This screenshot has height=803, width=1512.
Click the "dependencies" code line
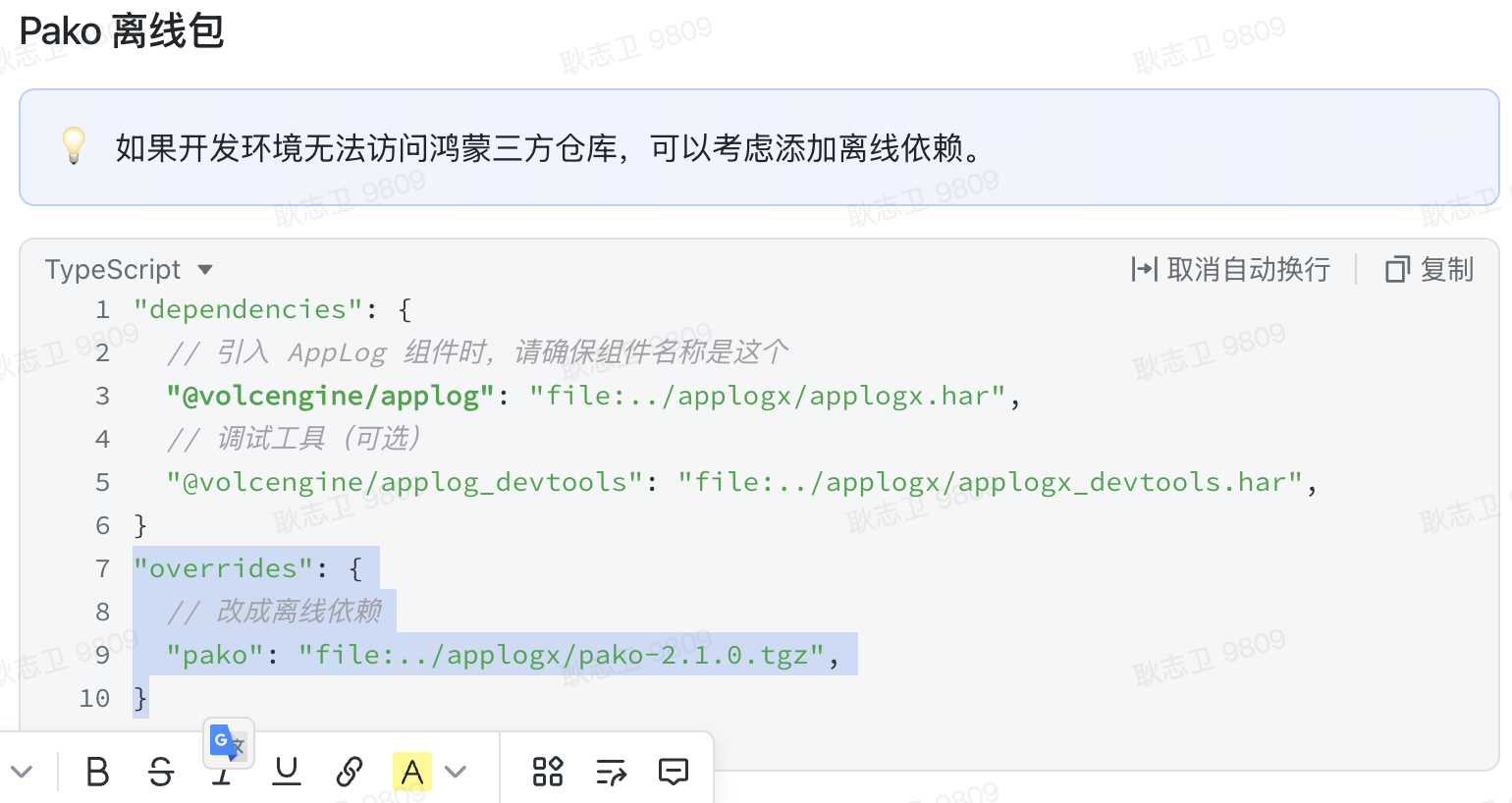273,310
